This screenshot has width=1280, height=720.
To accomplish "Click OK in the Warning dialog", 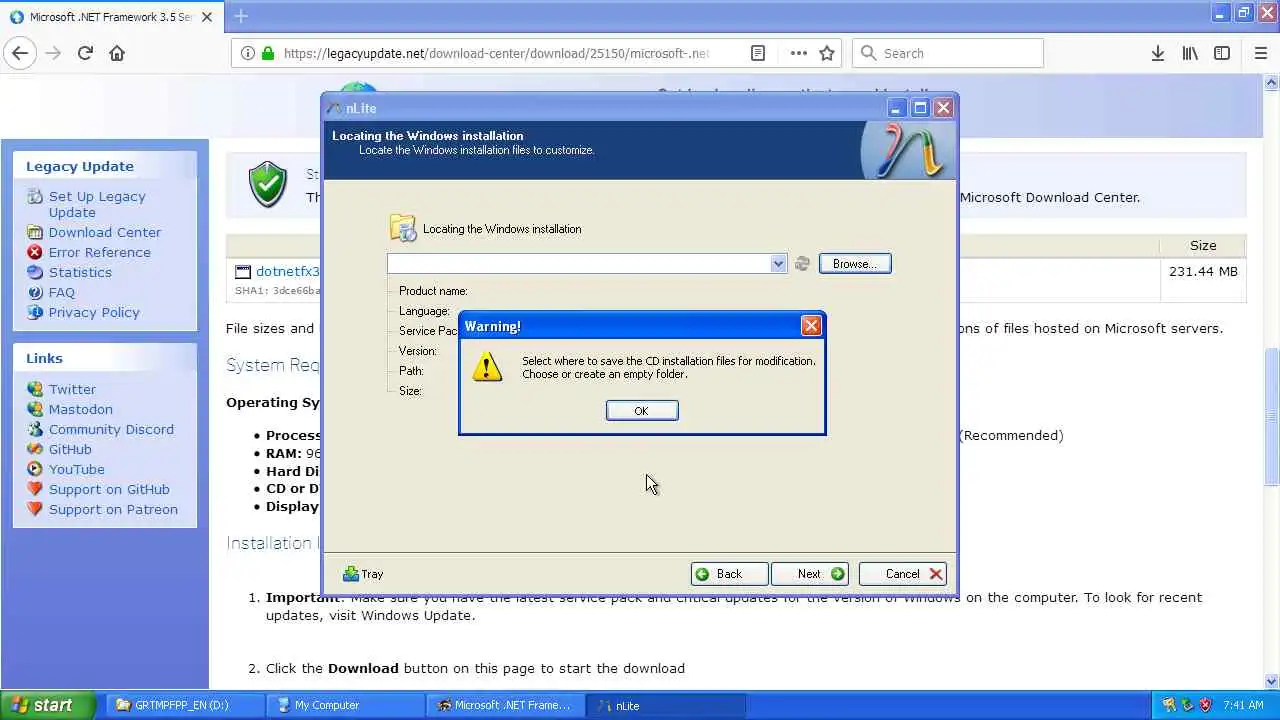I will click(x=642, y=411).
